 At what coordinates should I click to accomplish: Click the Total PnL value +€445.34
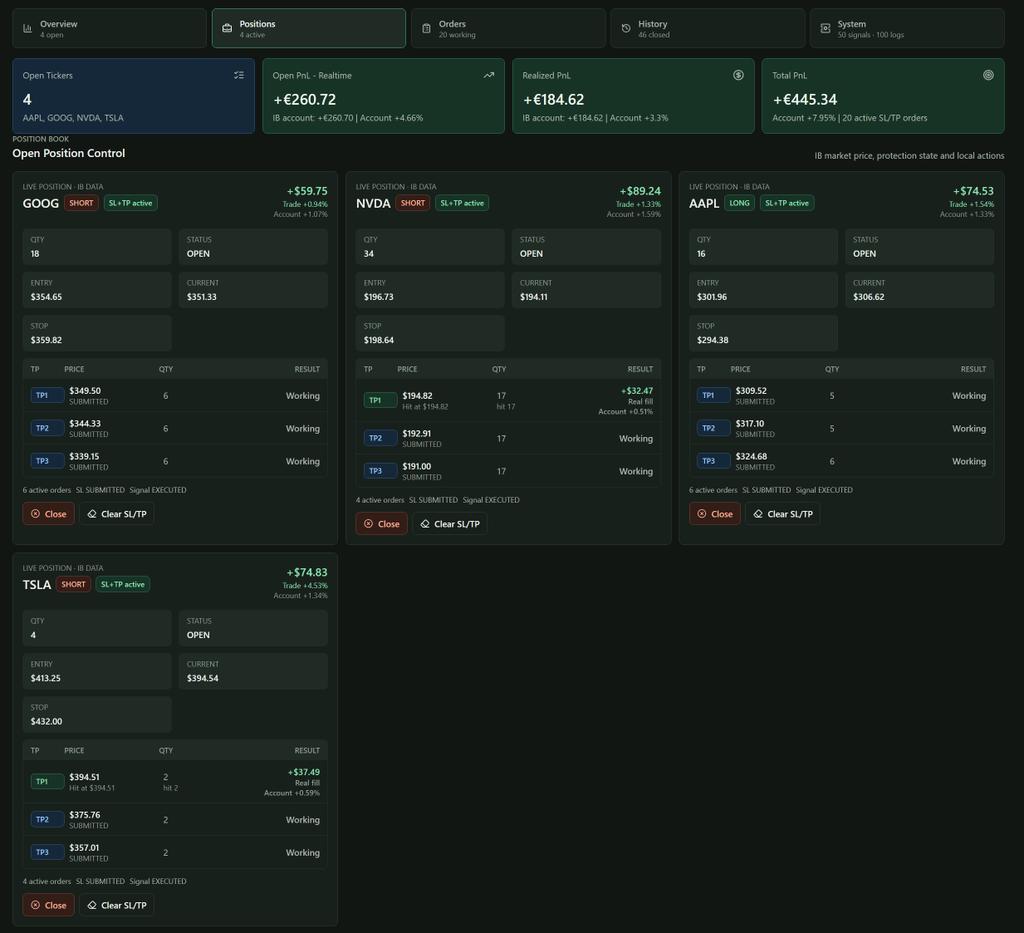[x=805, y=99]
